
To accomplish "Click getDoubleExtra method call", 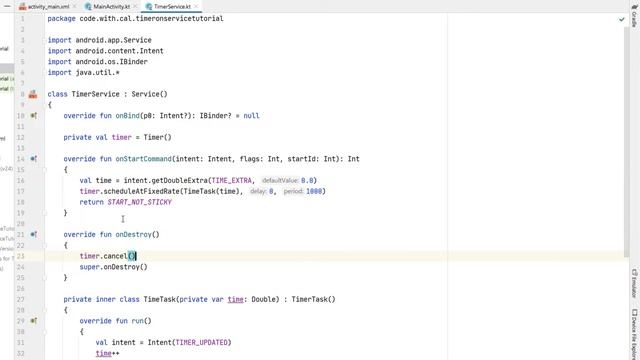I will coord(180,180).
